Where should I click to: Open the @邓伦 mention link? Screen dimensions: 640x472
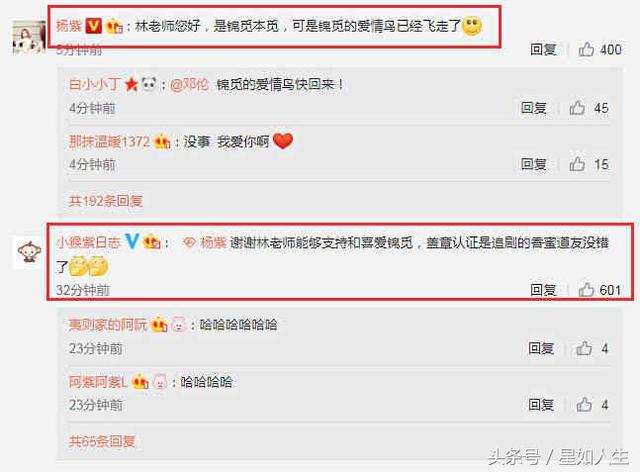(x=189, y=85)
